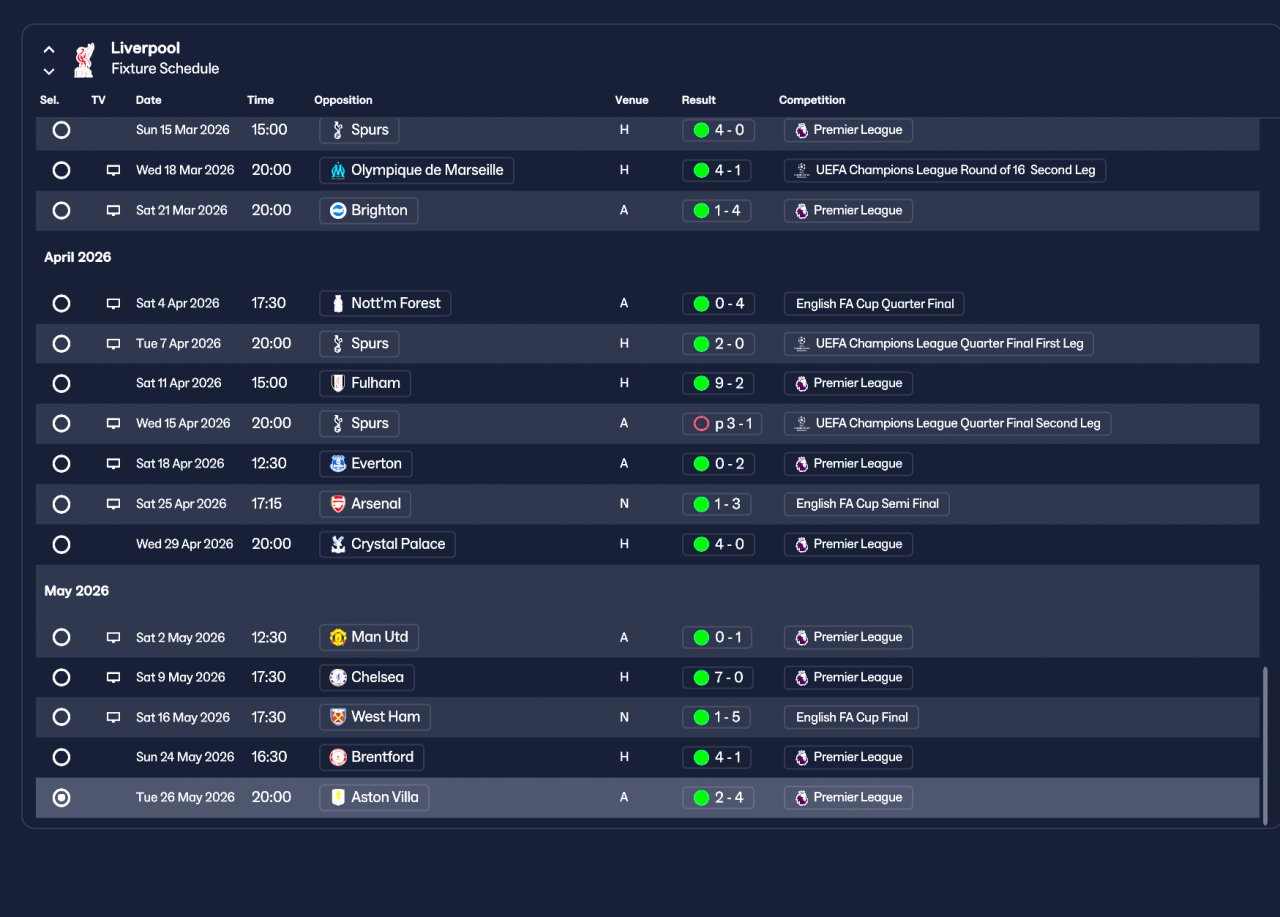Image resolution: width=1280 pixels, height=917 pixels.
Task: Open the 9 - 2 Fulham result
Action: click(x=717, y=383)
